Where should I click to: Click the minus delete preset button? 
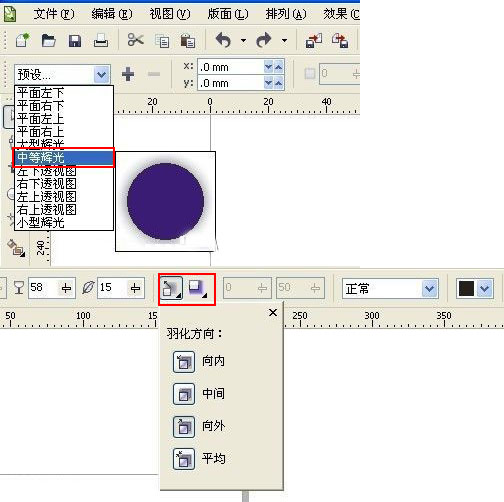[x=154, y=74]
